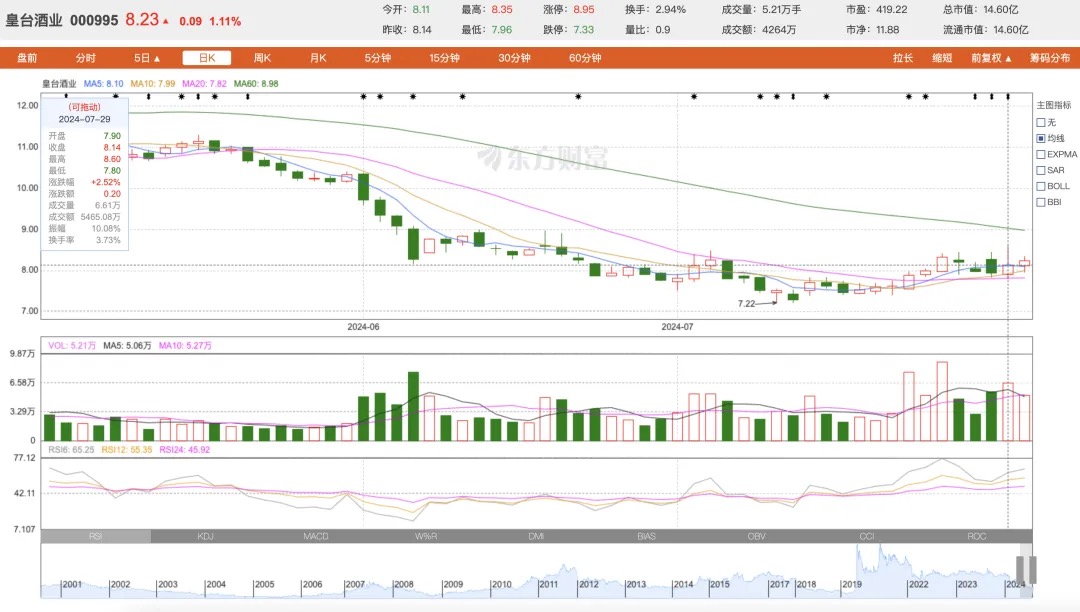
Task: Grab the left handle of the timeline range slider
Action: pos(1020,569)
